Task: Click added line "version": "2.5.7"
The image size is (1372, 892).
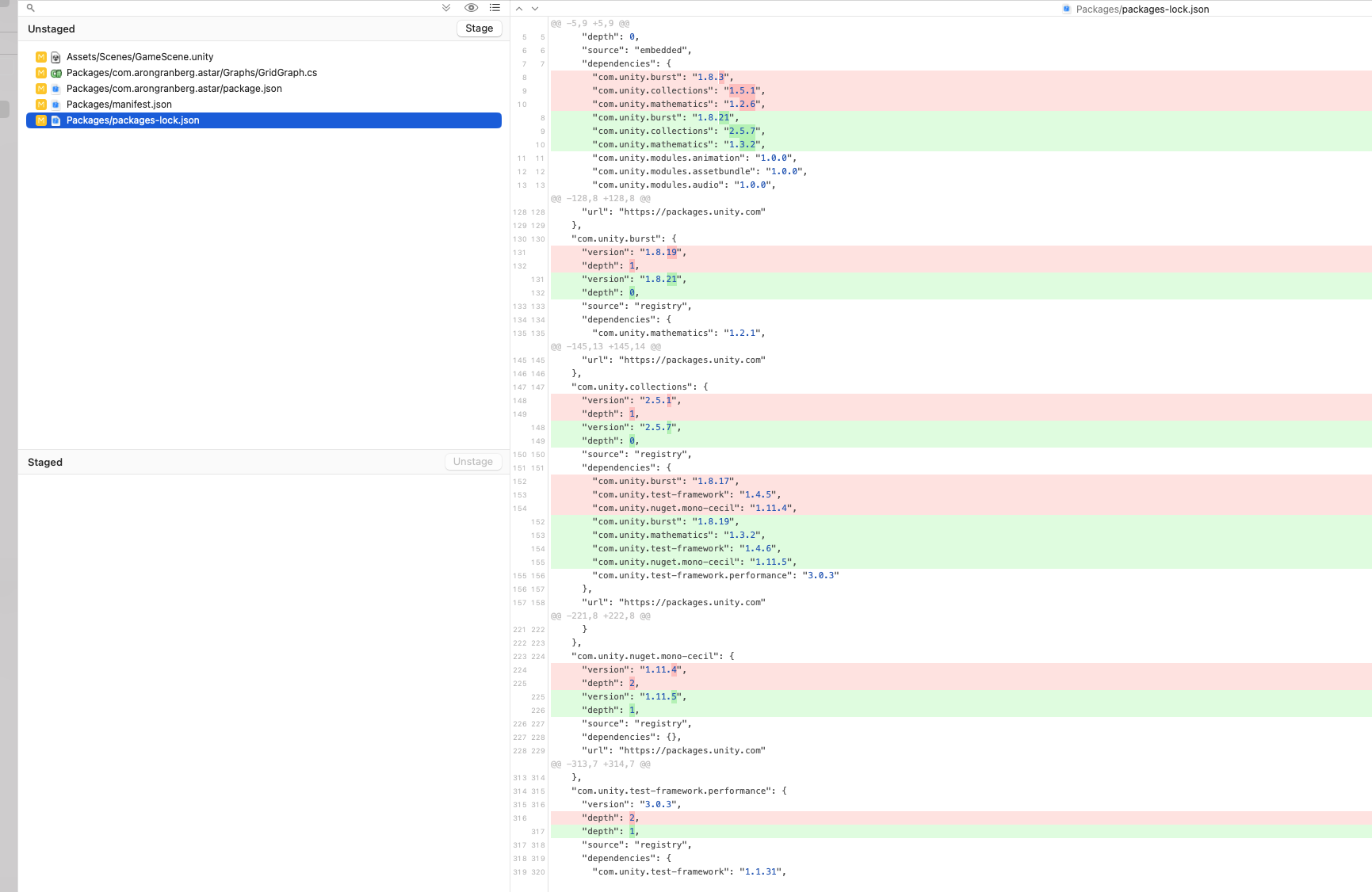Action: (961, 428)
